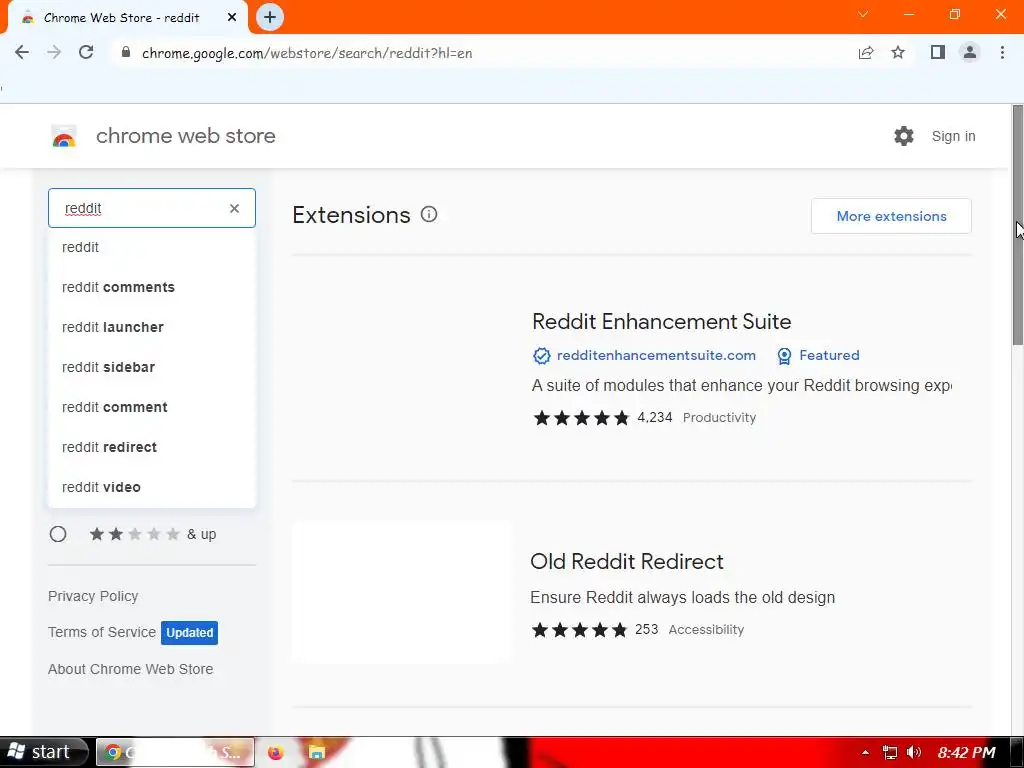Open the Chrome three-dot menu
Screen dimensions: 1024x768
(1002, 53)
